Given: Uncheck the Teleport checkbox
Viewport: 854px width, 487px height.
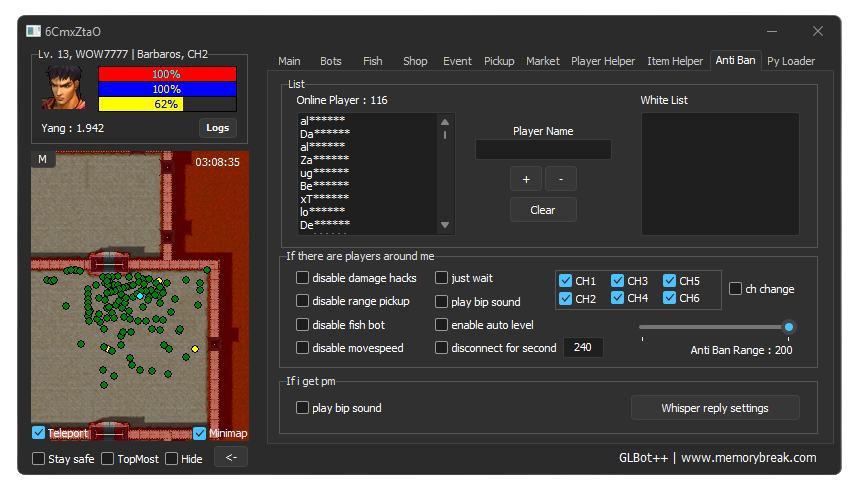Looking at the screenshot, I should 38,433.
